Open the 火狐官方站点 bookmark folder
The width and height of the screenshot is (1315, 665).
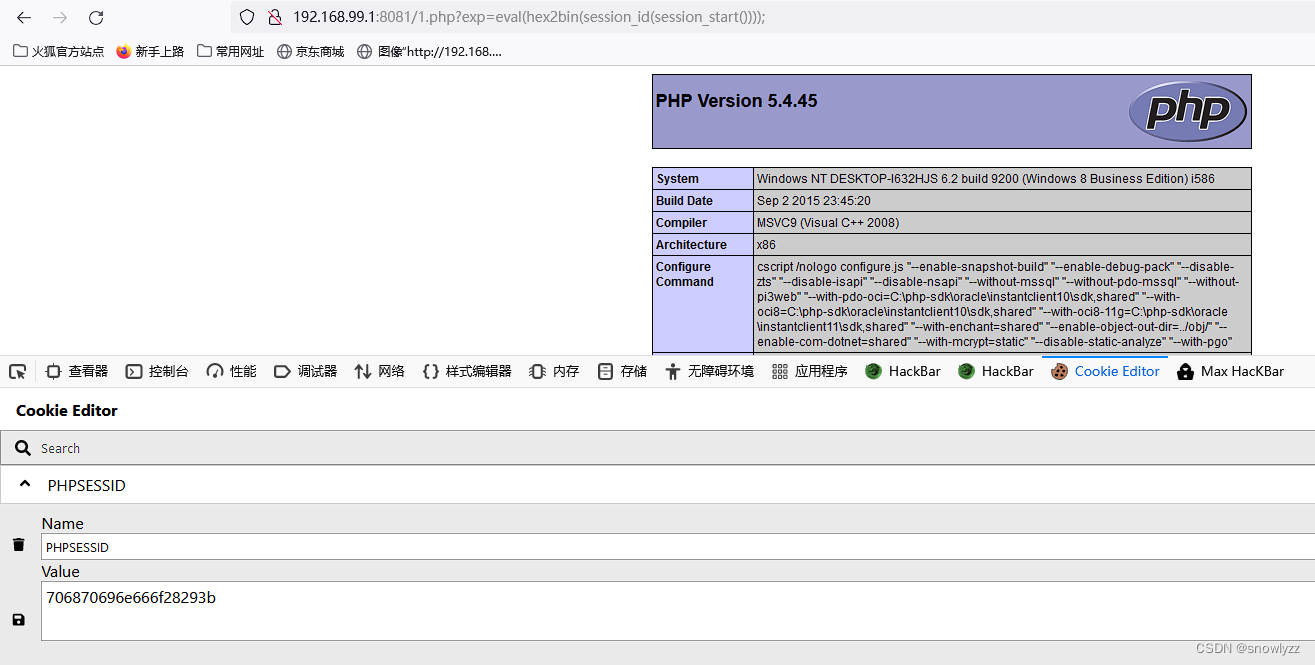point(58,51)
